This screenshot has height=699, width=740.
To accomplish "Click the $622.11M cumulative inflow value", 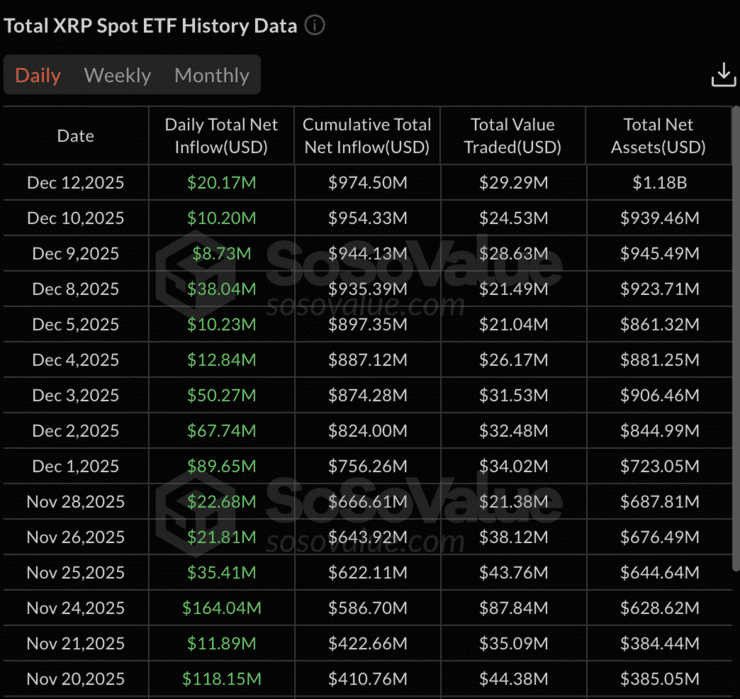I will (368, 573).
